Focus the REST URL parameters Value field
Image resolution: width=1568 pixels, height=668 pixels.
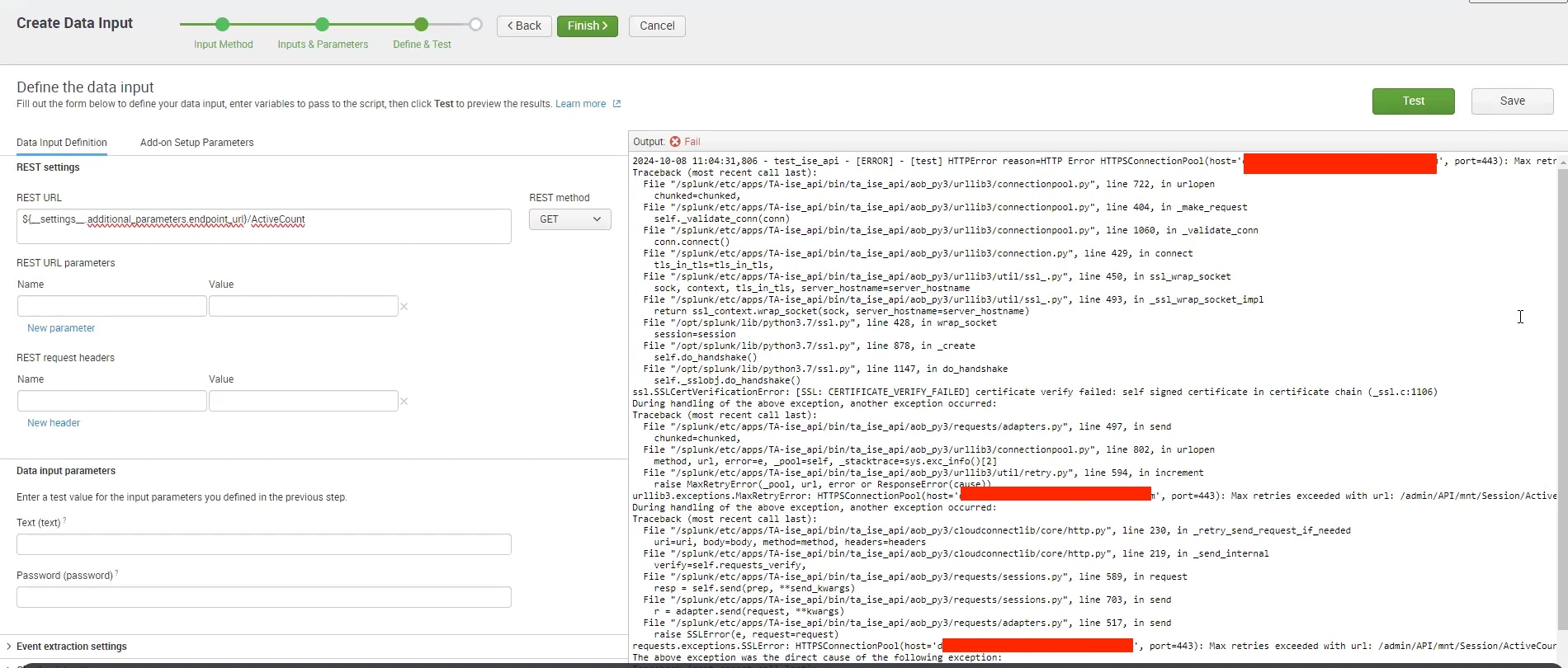pyautogui.click(x=303, y=306)
